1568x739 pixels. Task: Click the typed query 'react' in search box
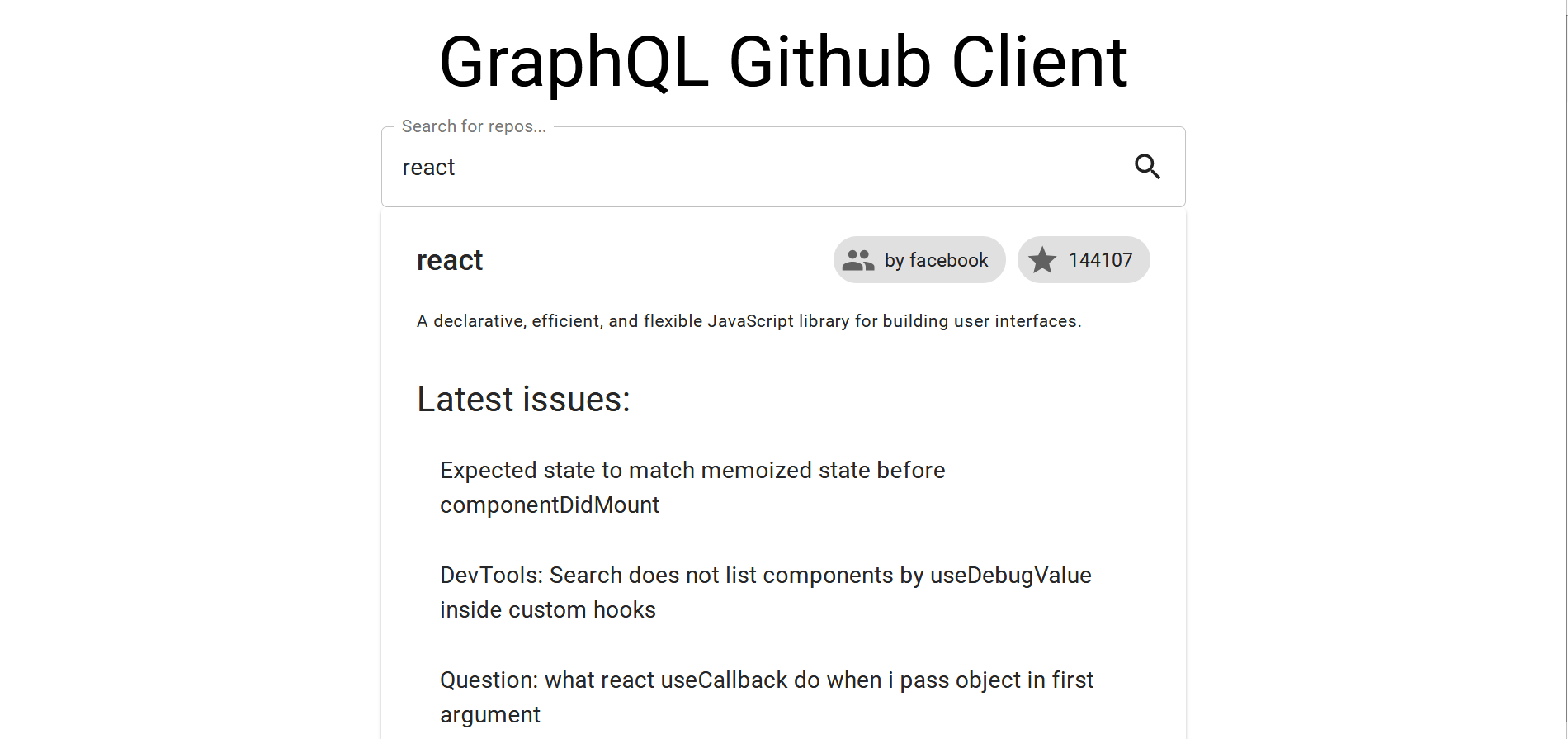(x=428, y=168)
